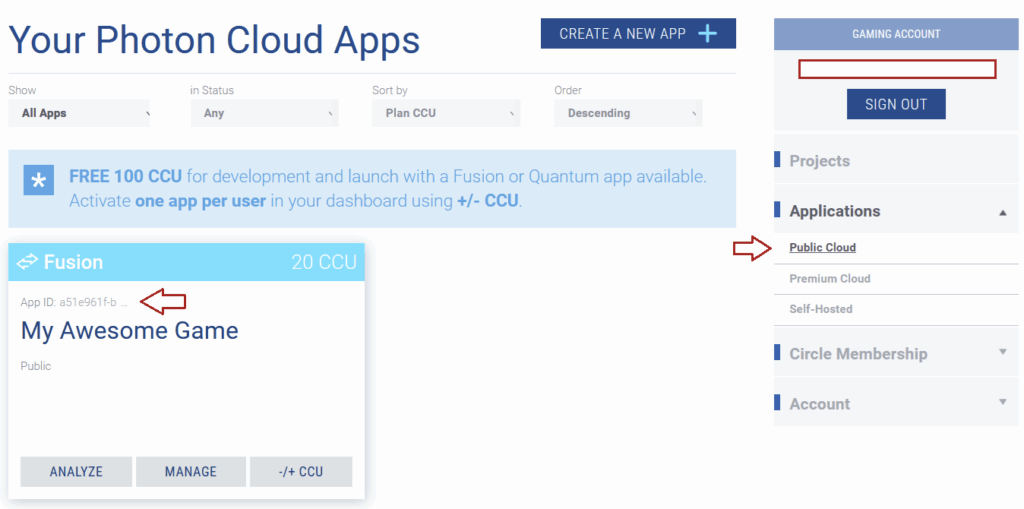The image size is (1024, 509).
Task: Open the Order dropdown set to Descending
Action: tap(628, 113)
